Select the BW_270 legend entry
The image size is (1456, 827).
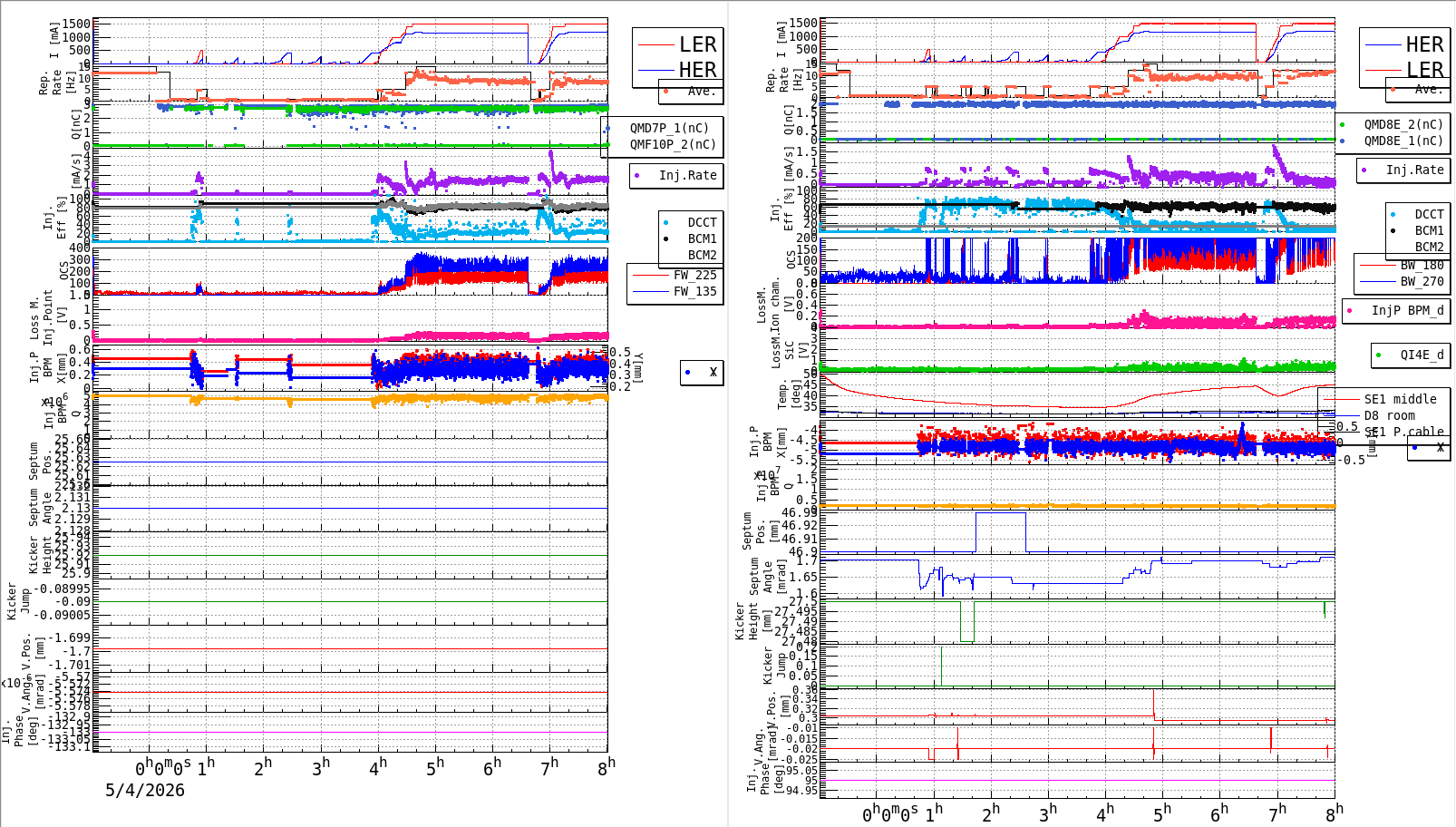coord(1403,281)
